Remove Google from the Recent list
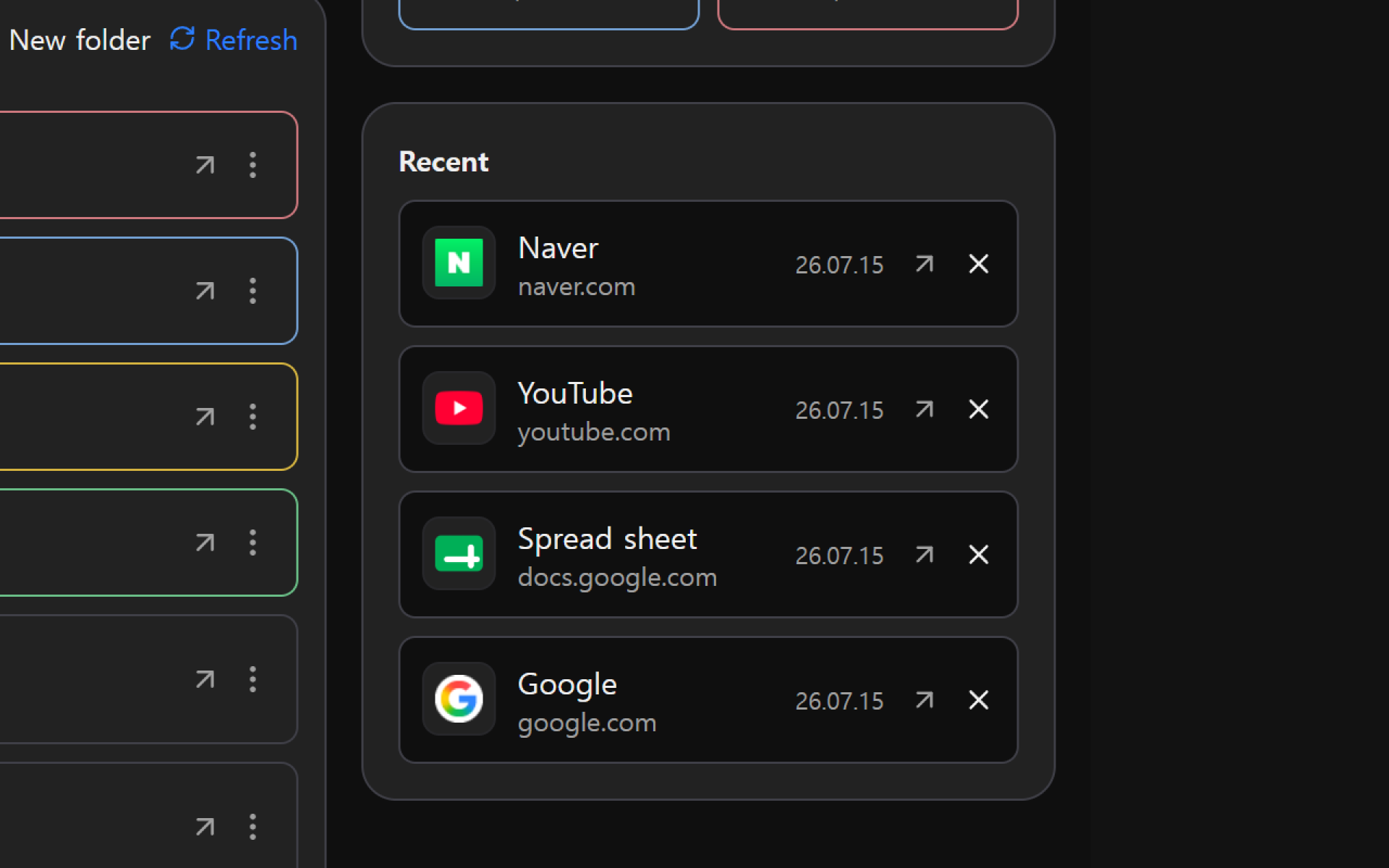The height and width of the screenshot is (868, 1389). pos(978,700)
